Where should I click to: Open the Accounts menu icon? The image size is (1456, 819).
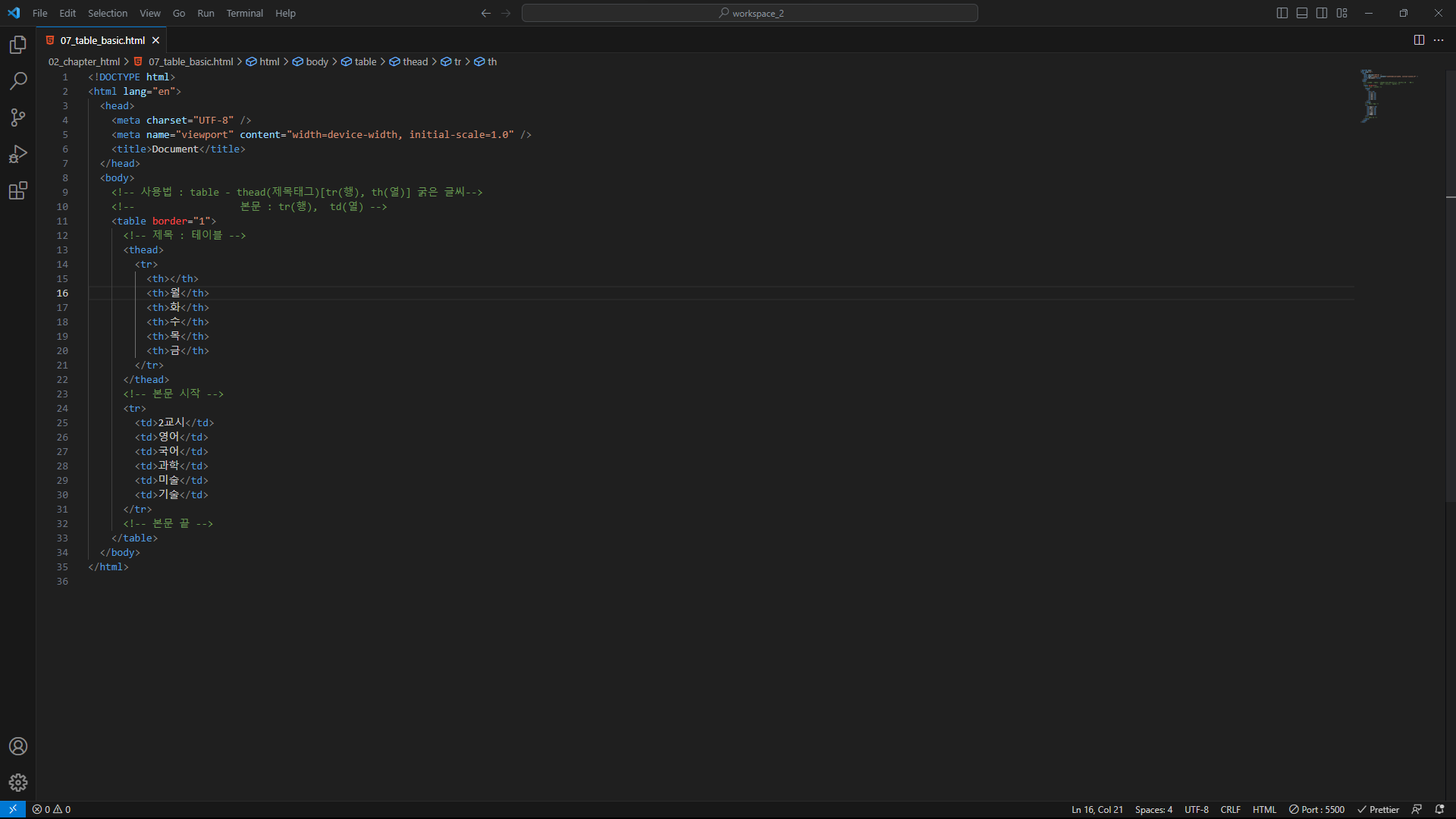click(18, 746)
